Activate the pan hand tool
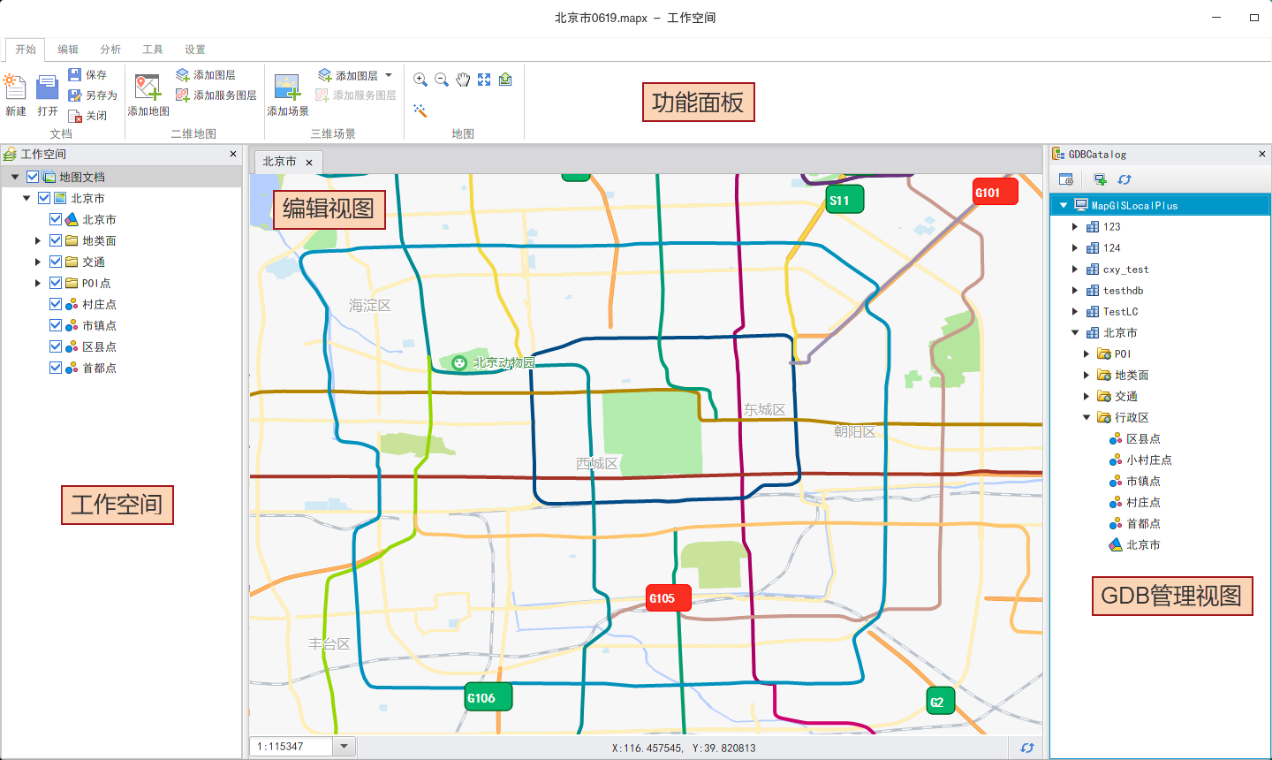1272x760 pixels. point(463,80)
